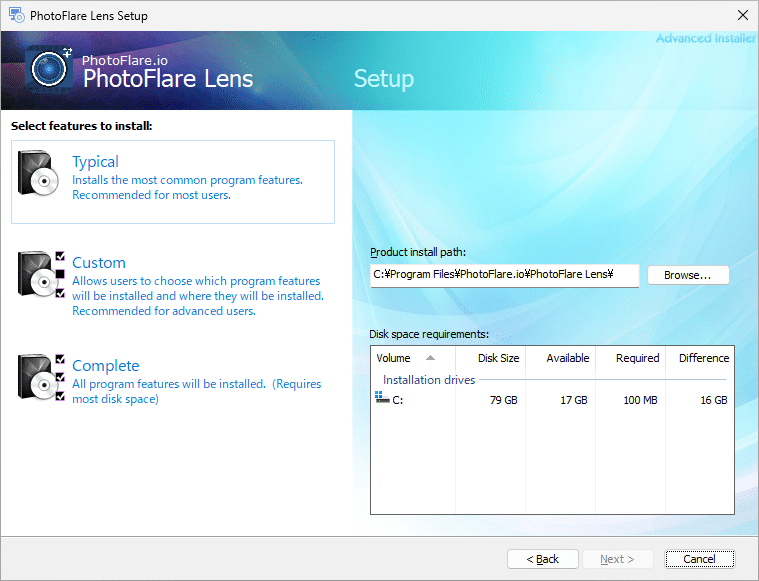Click the Typical installation disc icon

(38, 174)
